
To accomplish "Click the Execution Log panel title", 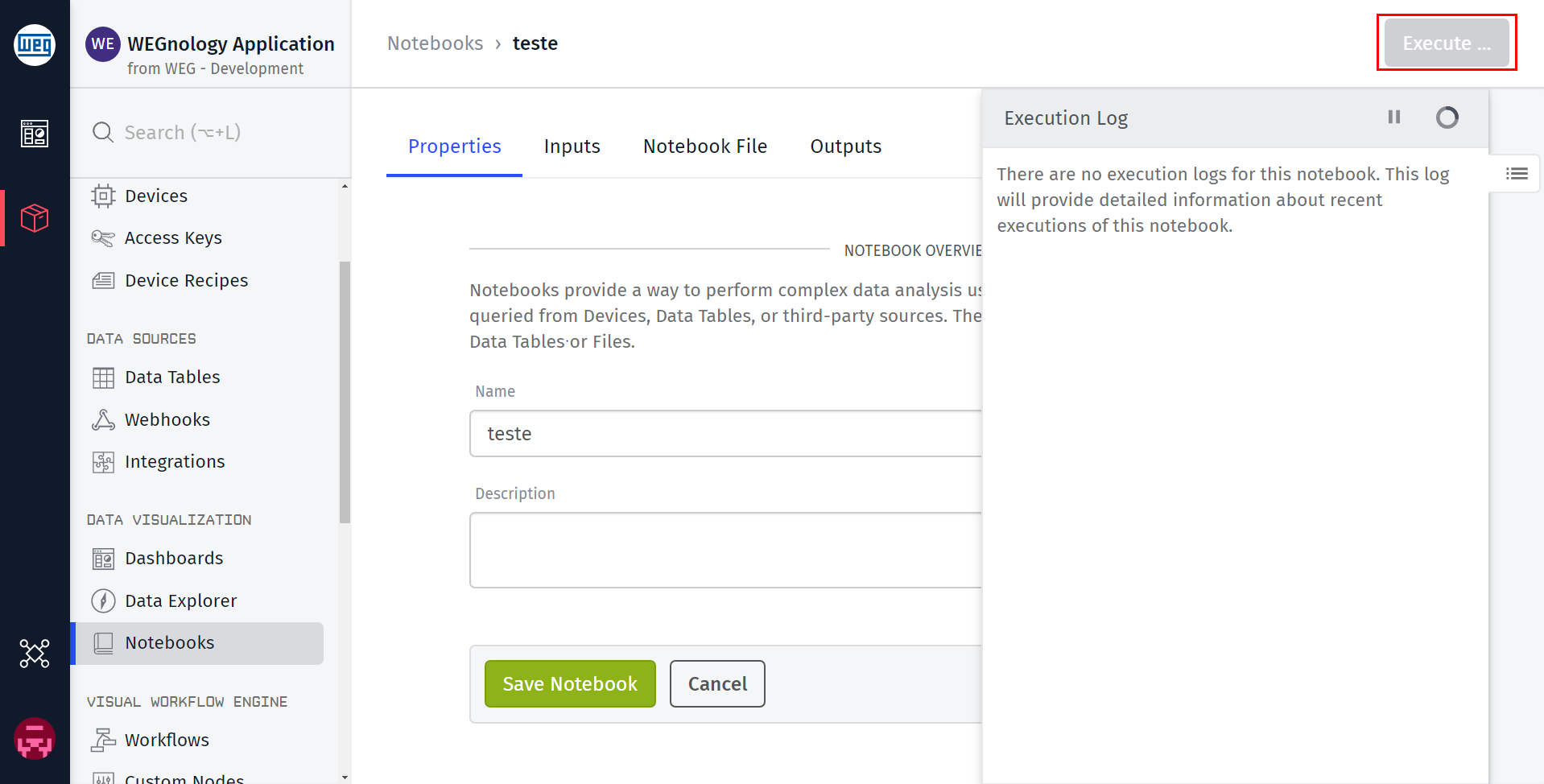I will tap(1066, 118).
